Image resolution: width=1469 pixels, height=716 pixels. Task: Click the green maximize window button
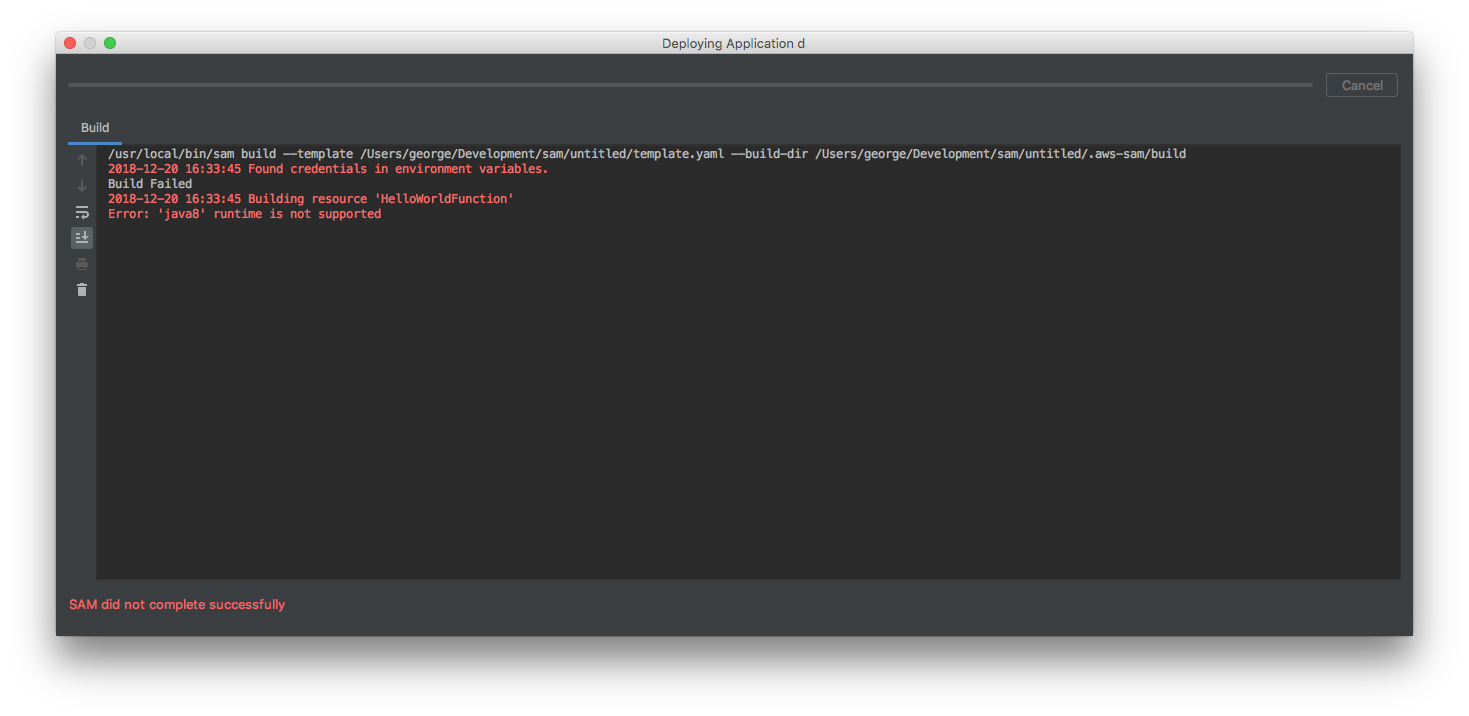[x=110, y=43]
